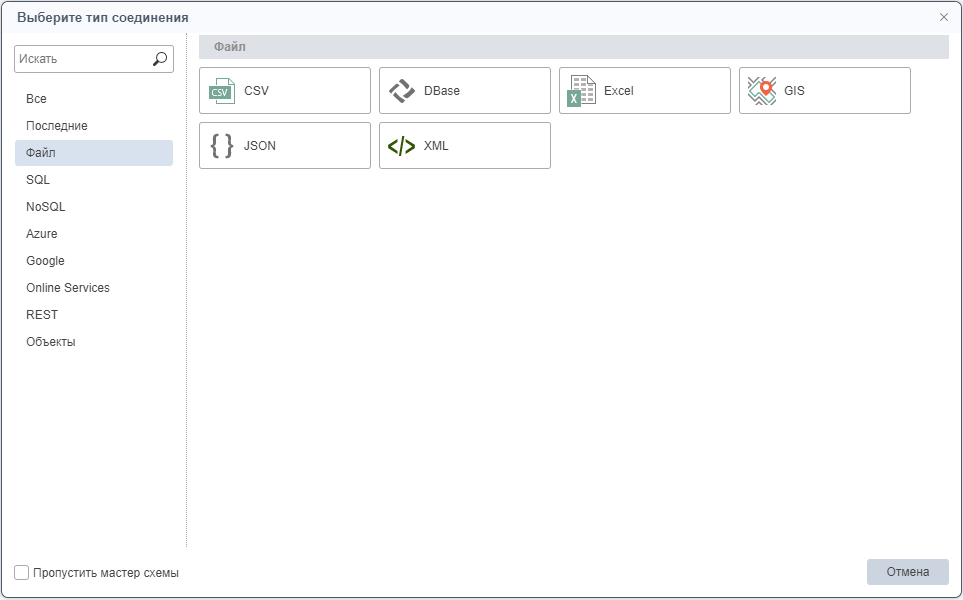
Task: Select the XML code tag icon
Action: pos(401,146)
